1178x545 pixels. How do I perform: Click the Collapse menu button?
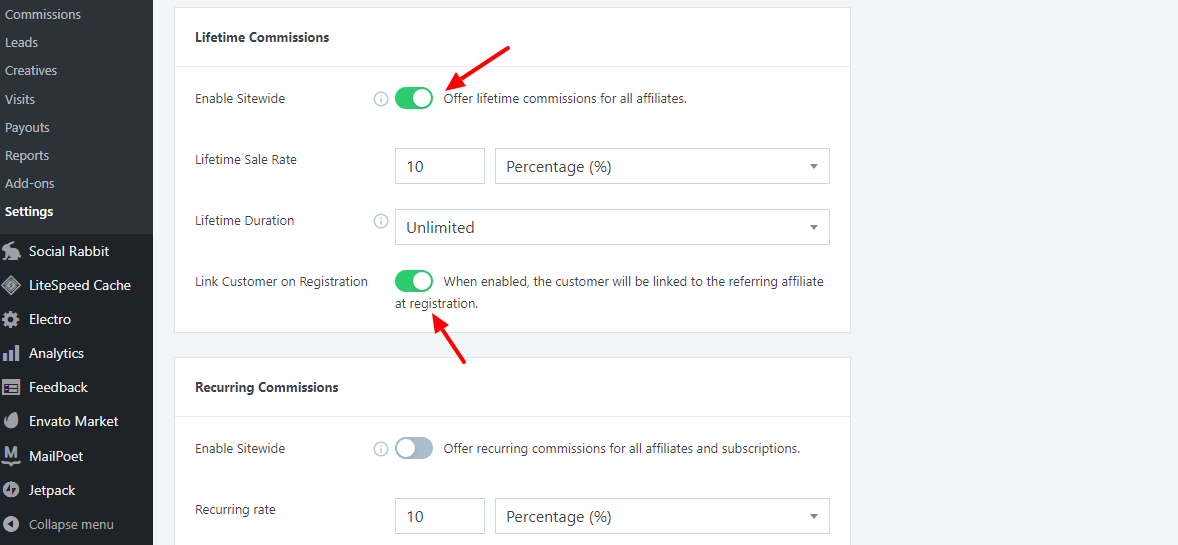pyautogui.click(x=70, y=524)
